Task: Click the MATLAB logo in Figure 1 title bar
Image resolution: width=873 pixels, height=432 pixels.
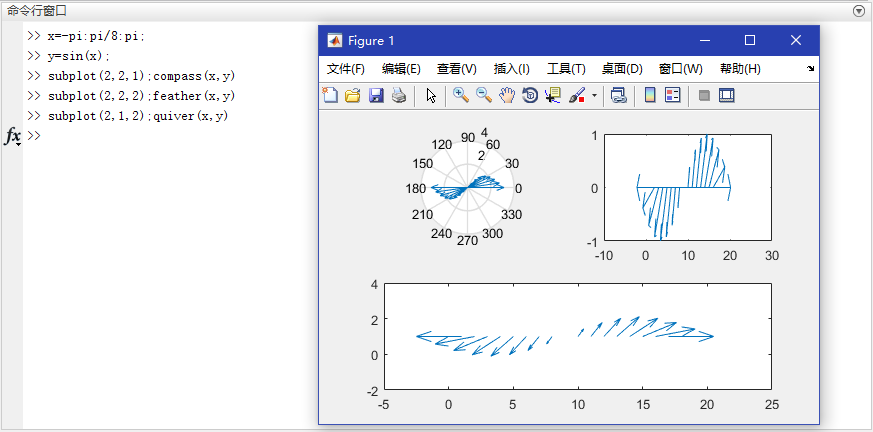Action: point(334,41)
